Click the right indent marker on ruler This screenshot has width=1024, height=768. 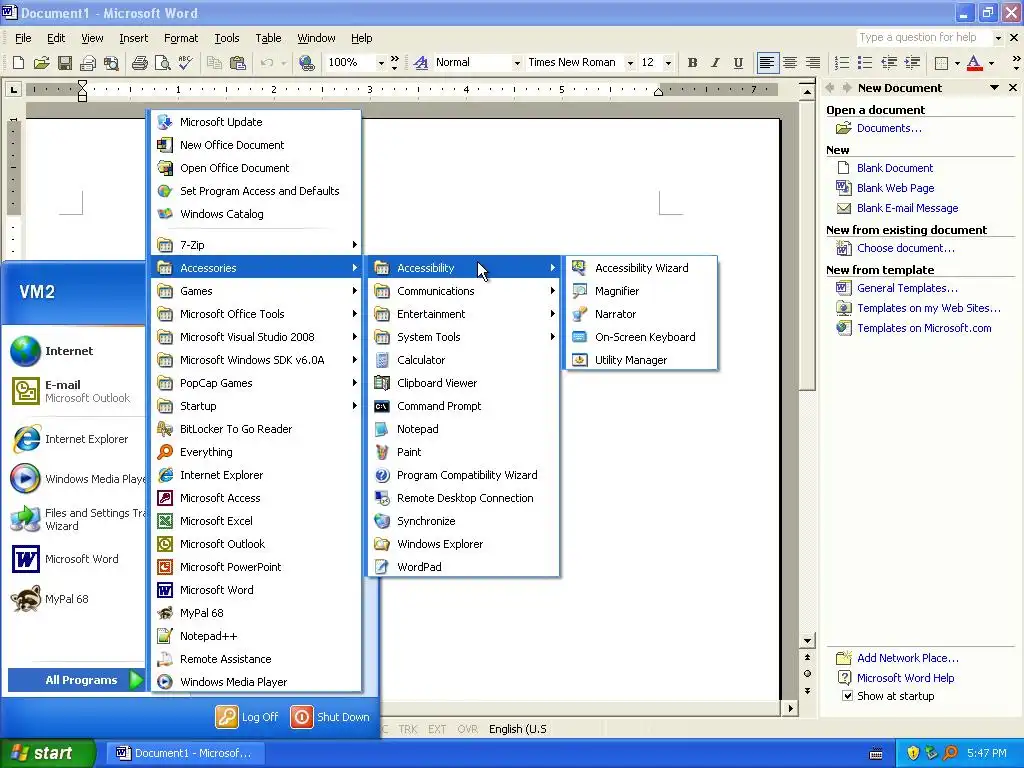pyautogui.click(x=658, y=92)
